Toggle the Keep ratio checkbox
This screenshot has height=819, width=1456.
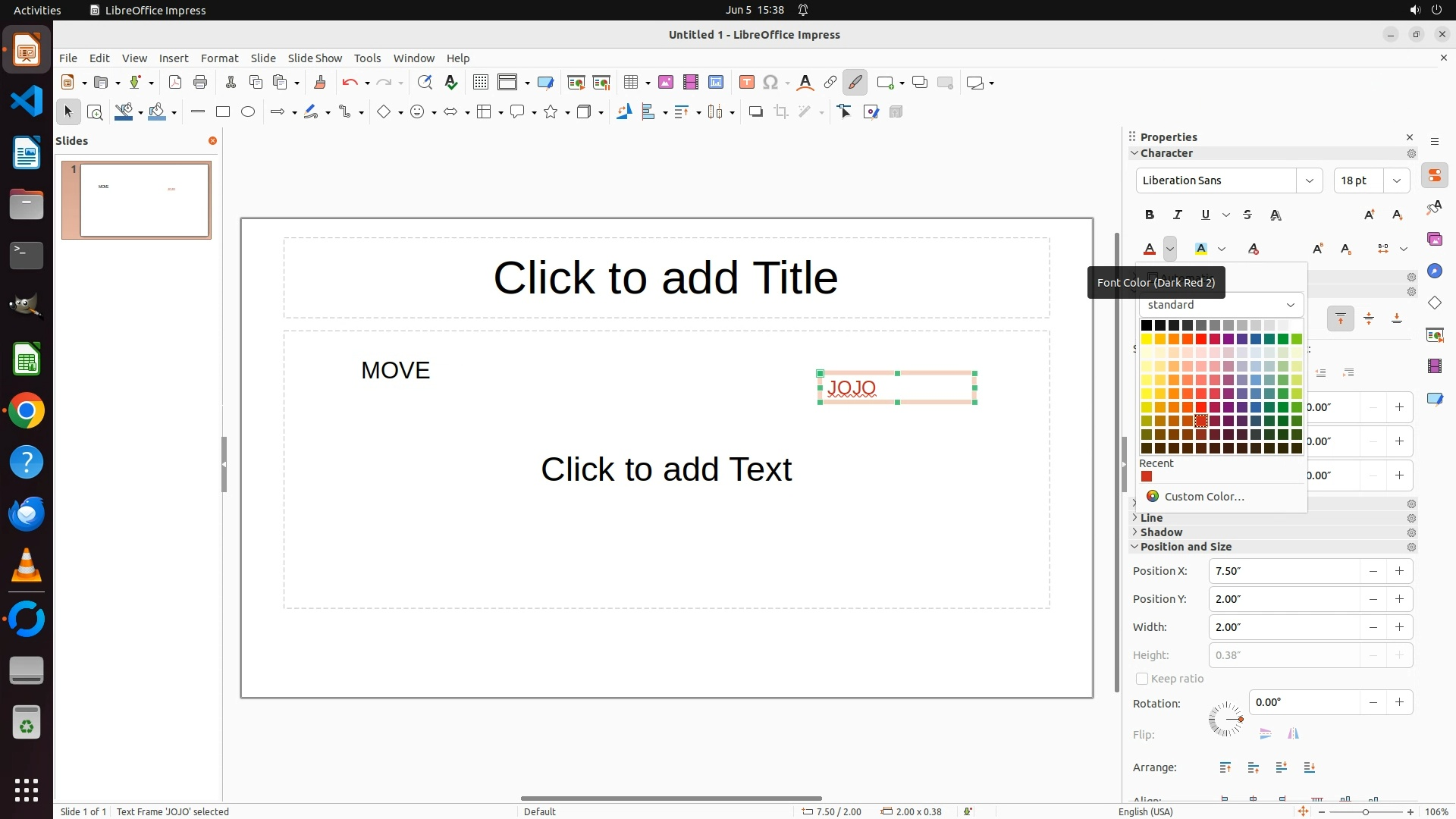click(1142, 679)
